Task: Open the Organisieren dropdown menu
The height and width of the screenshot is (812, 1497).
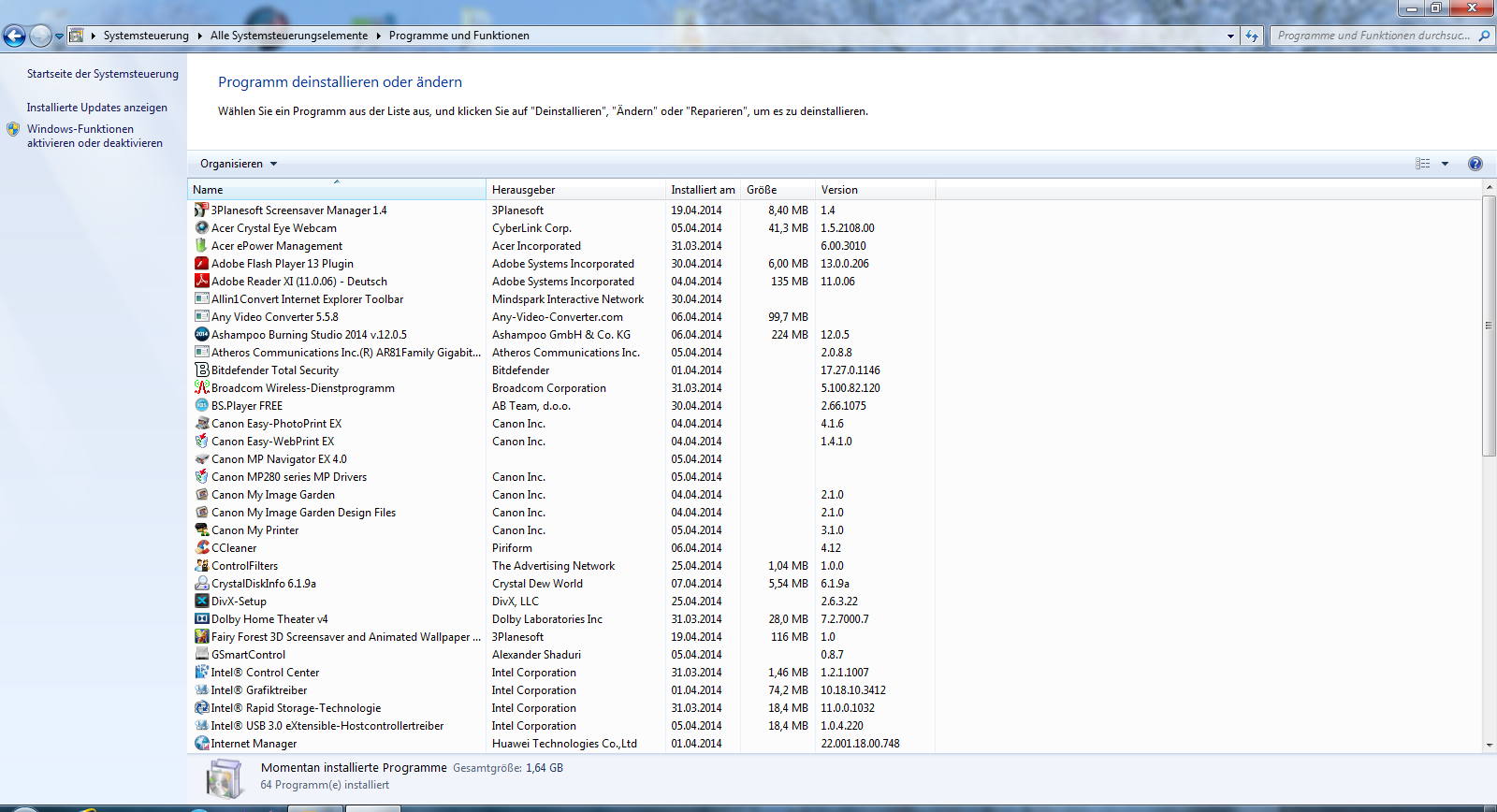Action: [239, 164]
